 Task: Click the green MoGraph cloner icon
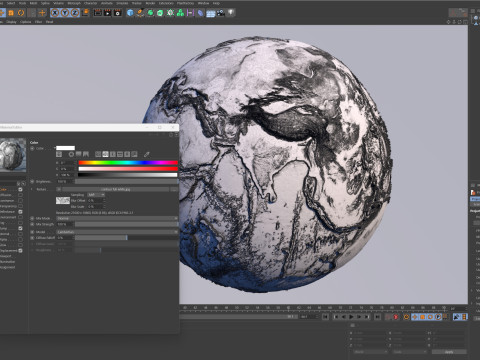click(x=180, y=13)
